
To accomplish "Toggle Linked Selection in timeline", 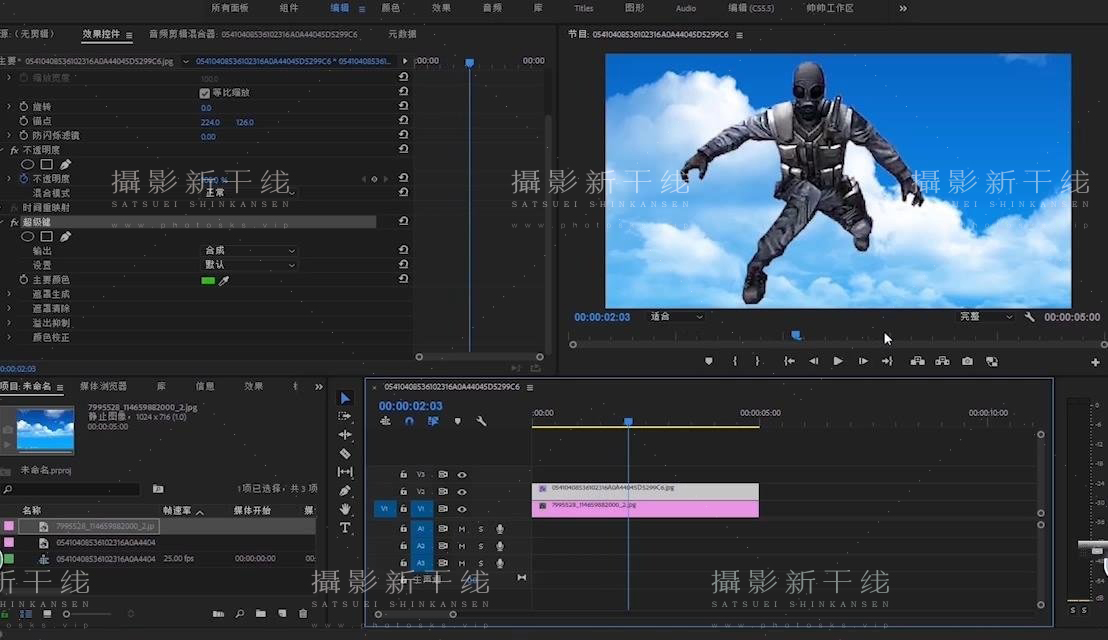I will coord(433,421).
